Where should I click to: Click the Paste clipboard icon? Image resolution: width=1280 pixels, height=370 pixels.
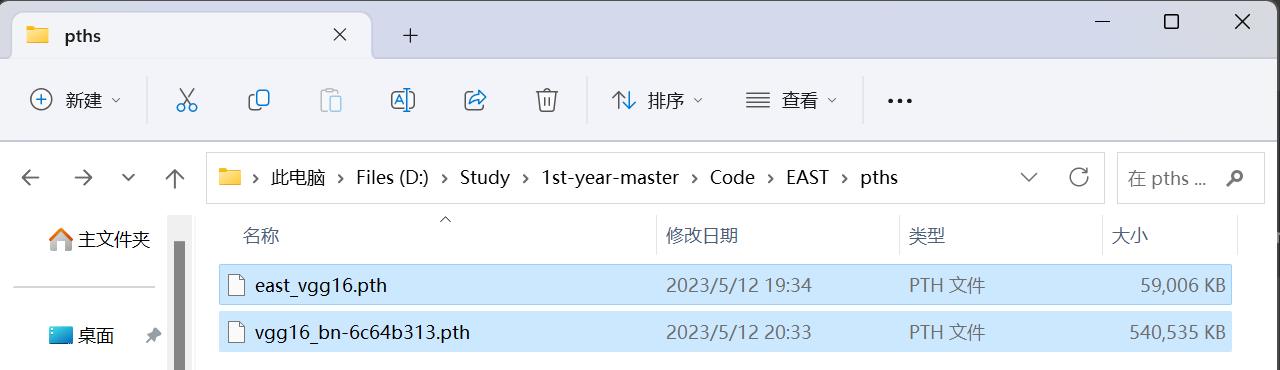(331, 100)
